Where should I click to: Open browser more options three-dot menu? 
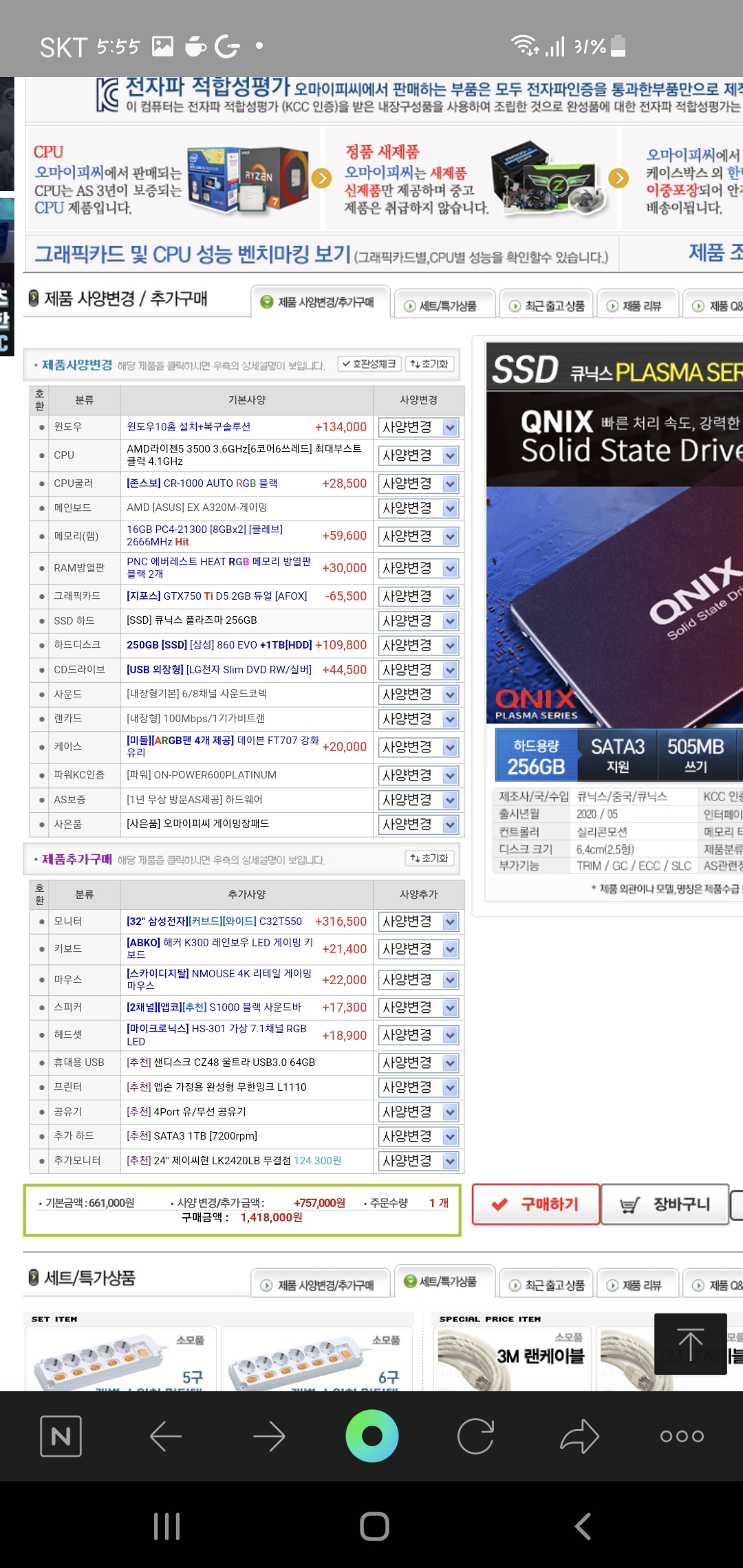click(x=682, y=1436)
